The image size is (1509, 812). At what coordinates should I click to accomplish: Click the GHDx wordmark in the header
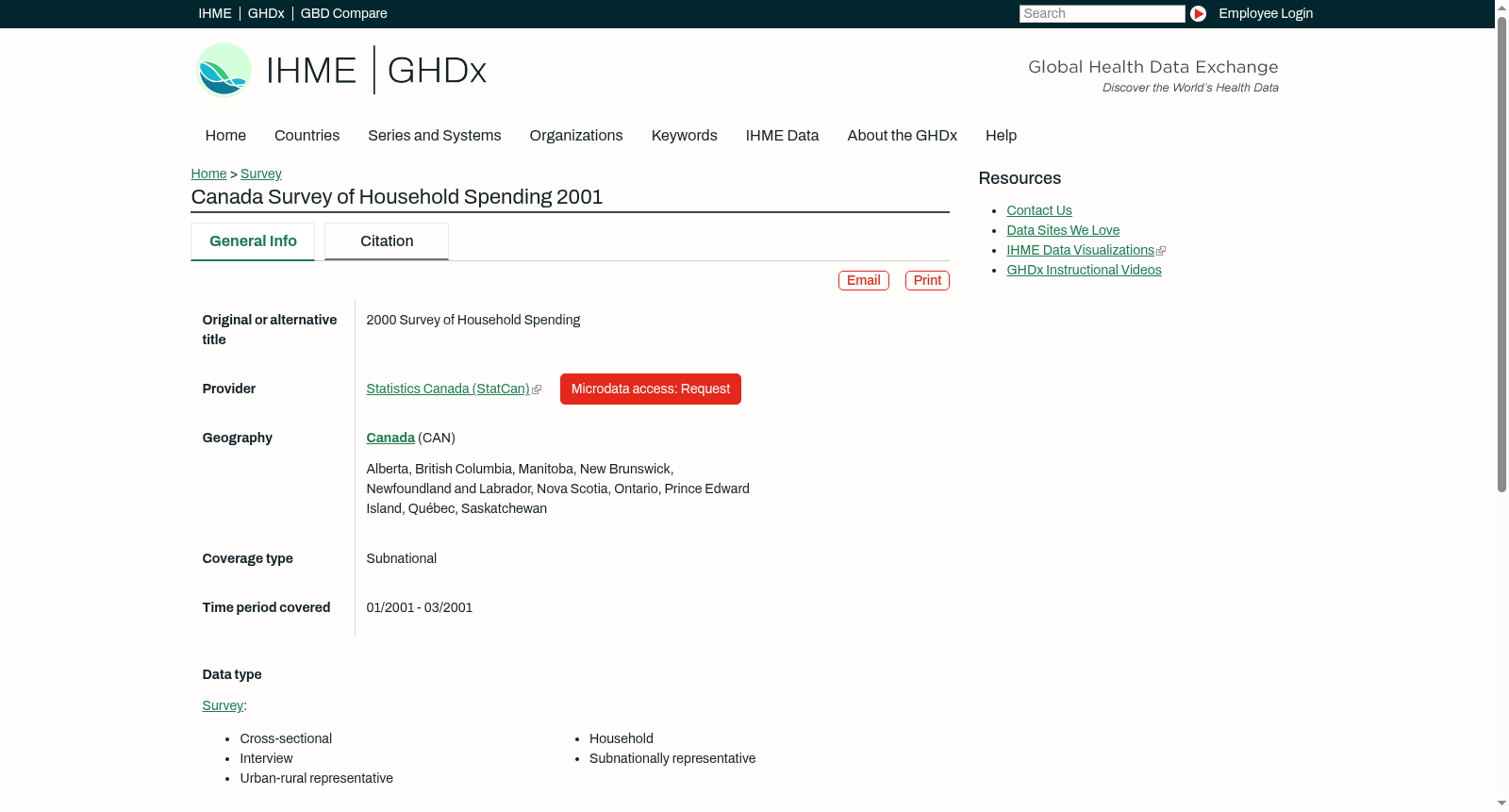click(x=437, y=71)
